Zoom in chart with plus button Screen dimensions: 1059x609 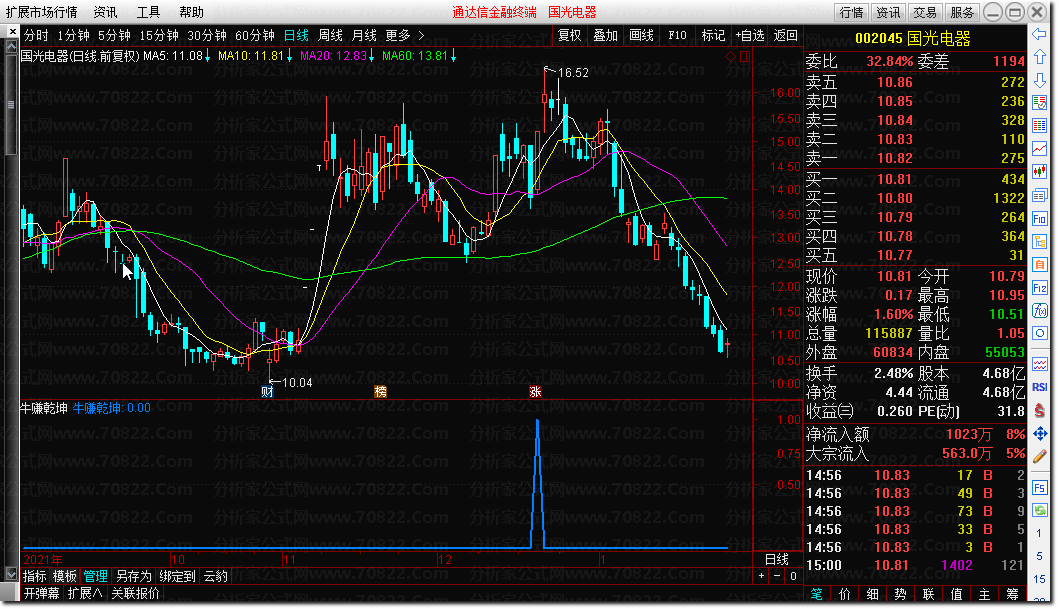click(x=762, y=576)
